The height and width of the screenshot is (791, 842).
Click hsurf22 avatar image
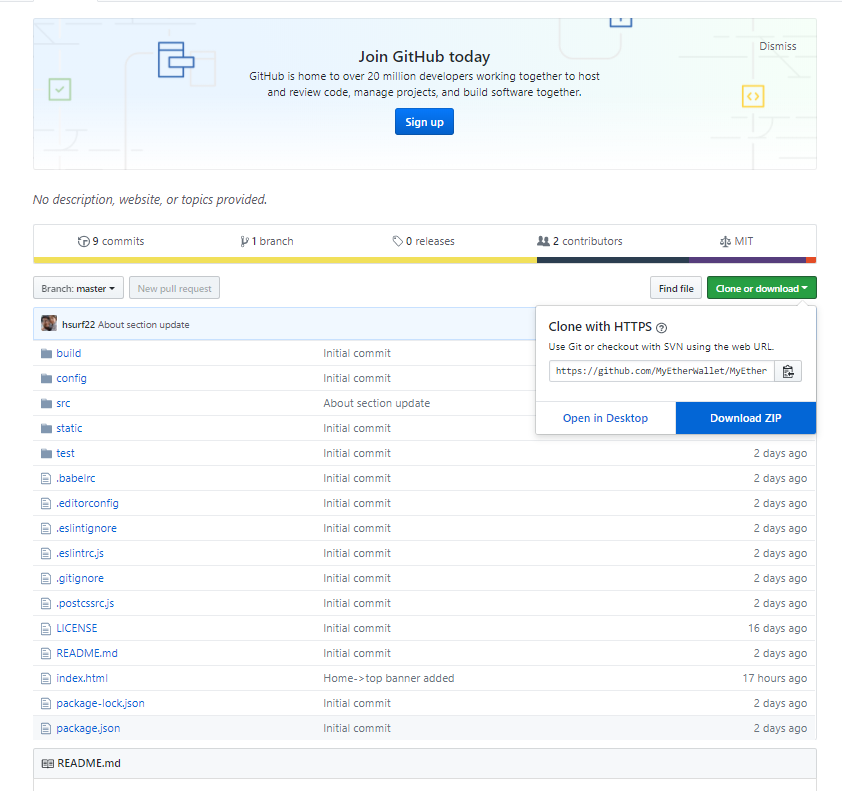tap(49, 323)
